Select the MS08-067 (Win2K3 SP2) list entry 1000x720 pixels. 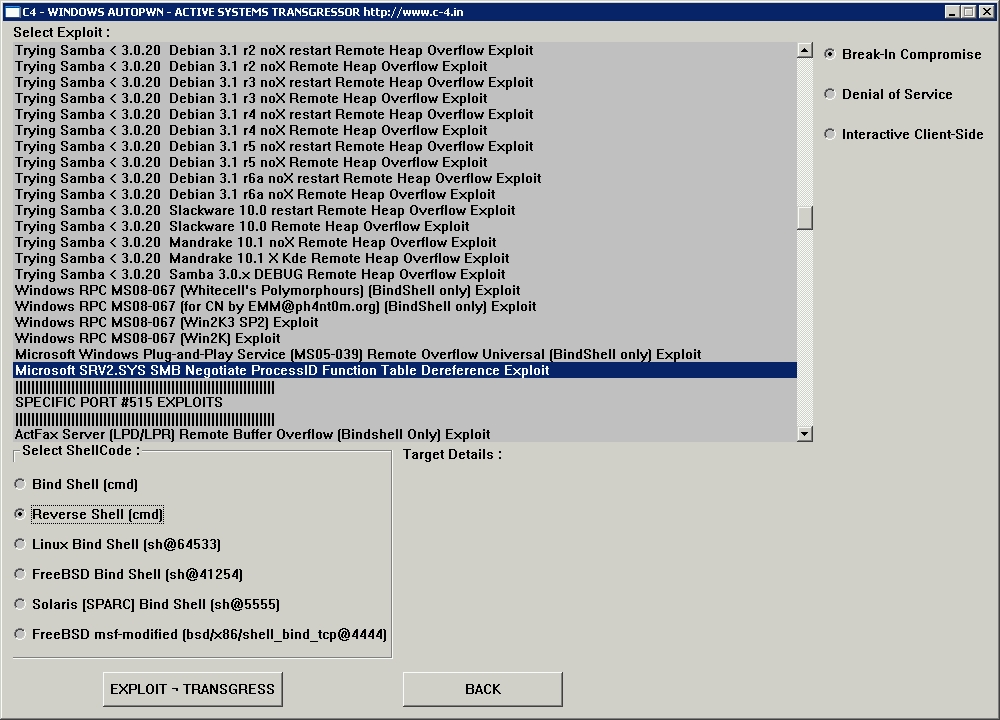coord(166,322)
